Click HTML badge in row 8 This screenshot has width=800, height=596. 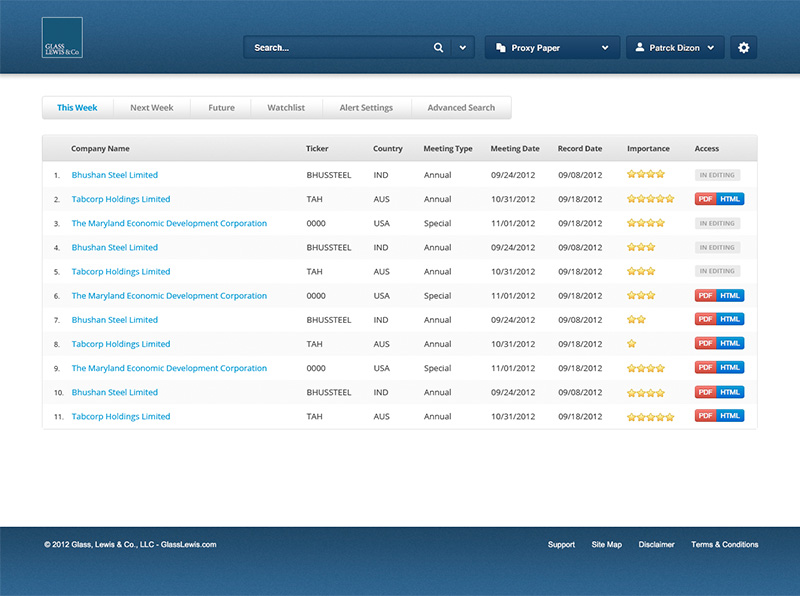click(x=731, y=344)
